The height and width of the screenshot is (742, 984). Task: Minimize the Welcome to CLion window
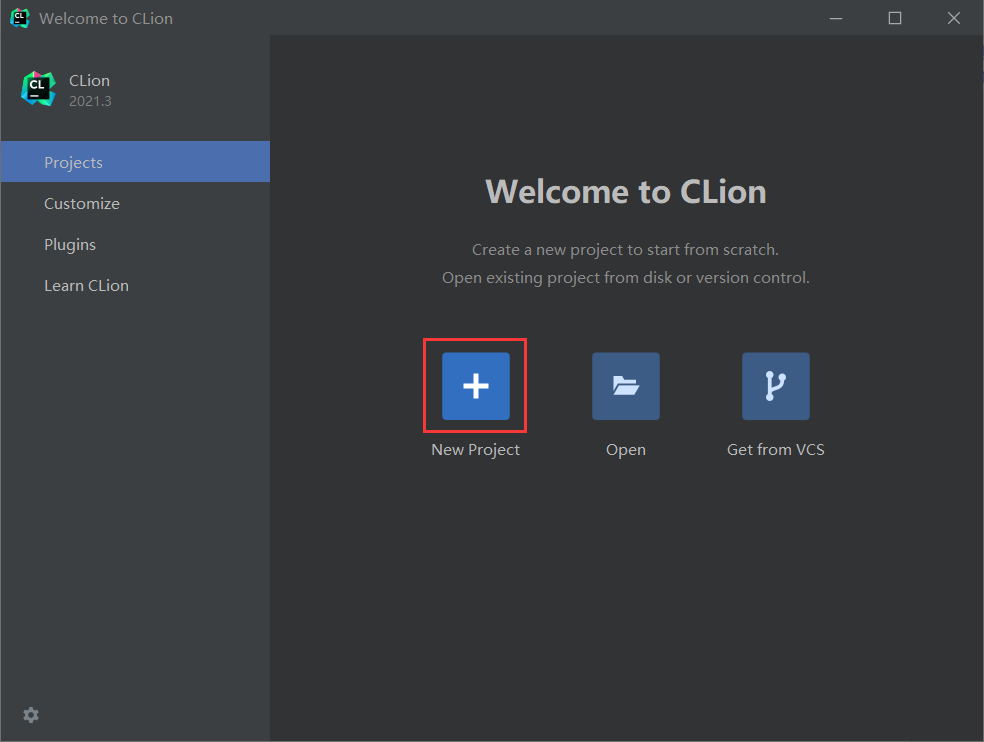[836, 18]
